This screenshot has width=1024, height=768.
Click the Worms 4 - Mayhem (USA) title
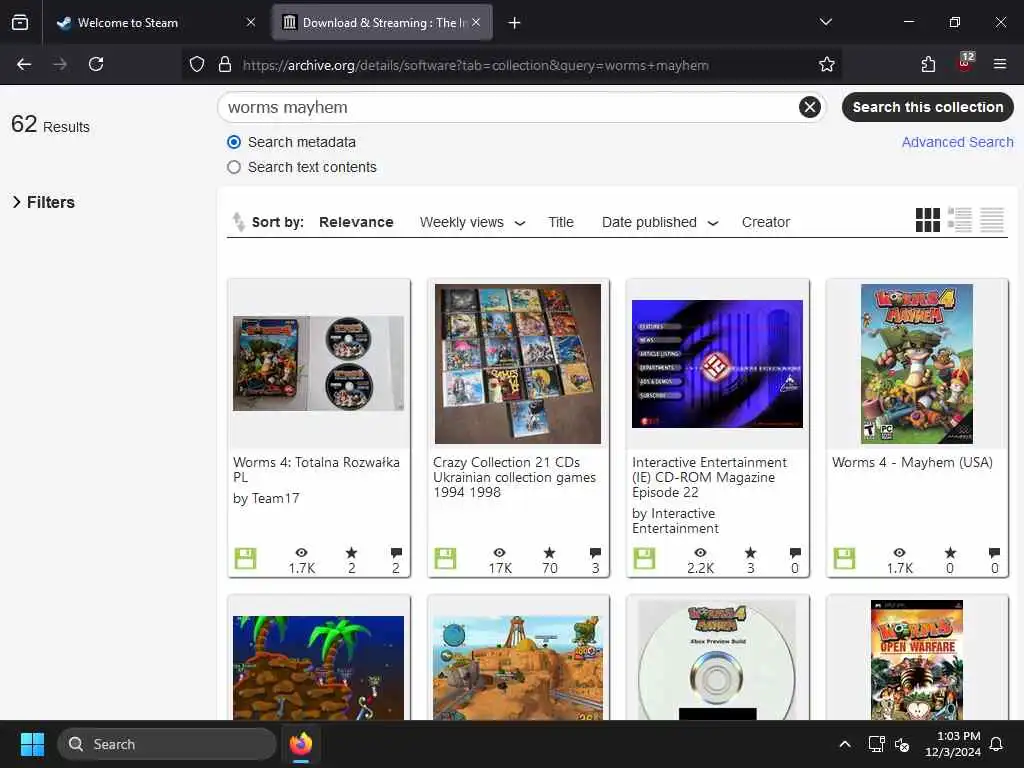click(912, 462)
